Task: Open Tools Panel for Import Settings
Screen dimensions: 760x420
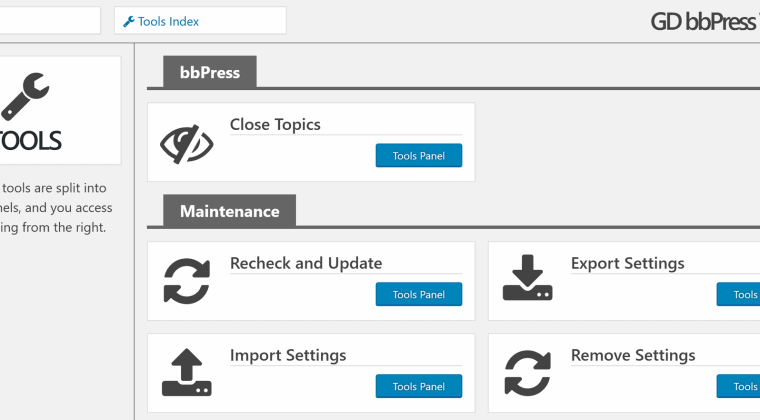Action: [419, 386]
